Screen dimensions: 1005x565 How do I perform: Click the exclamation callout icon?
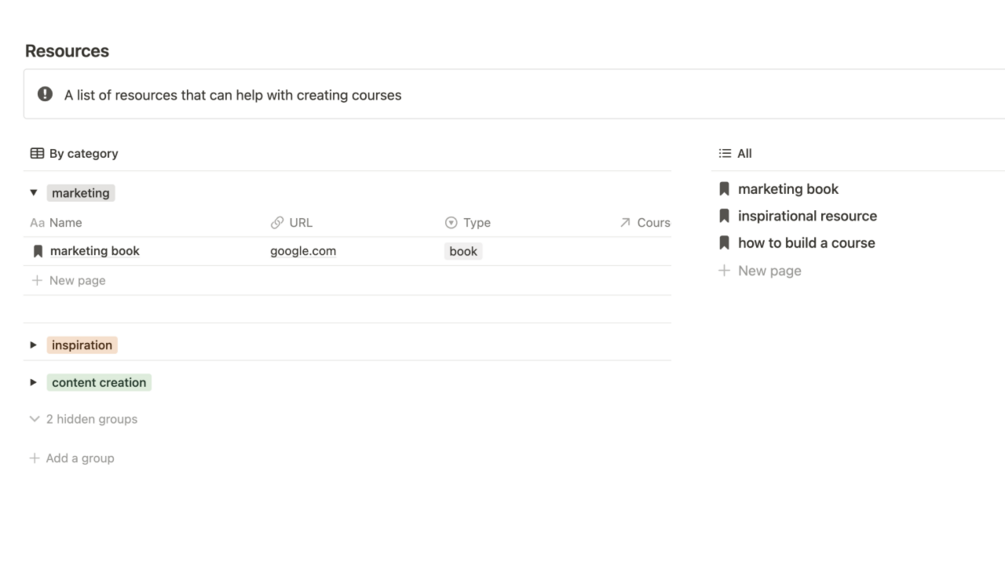click(x=45, y=94)
